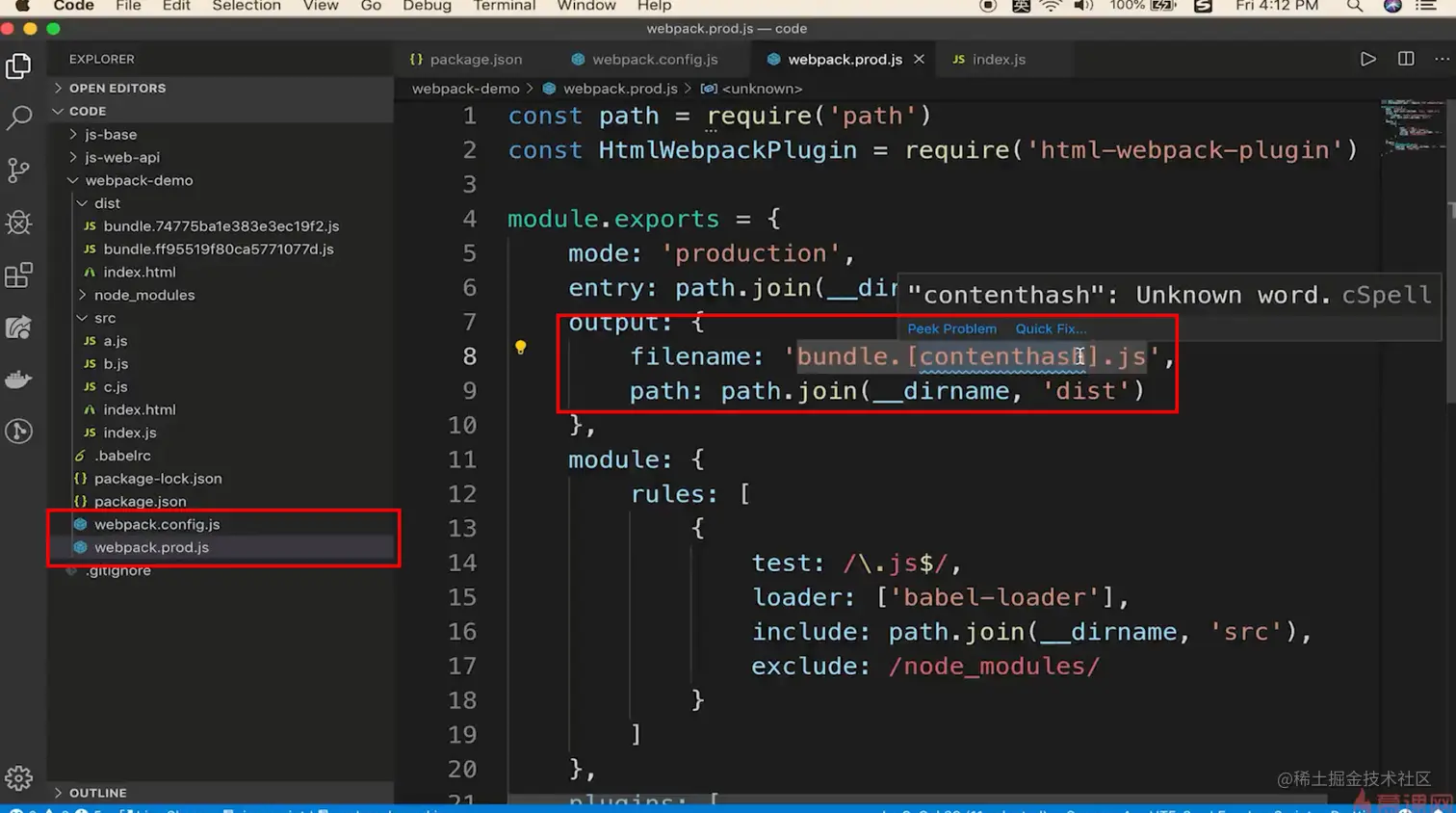Click line number 14 in the gutter
Image resolution: width=1456 pixels, height=813 pixels.
[x=462, y=563]
